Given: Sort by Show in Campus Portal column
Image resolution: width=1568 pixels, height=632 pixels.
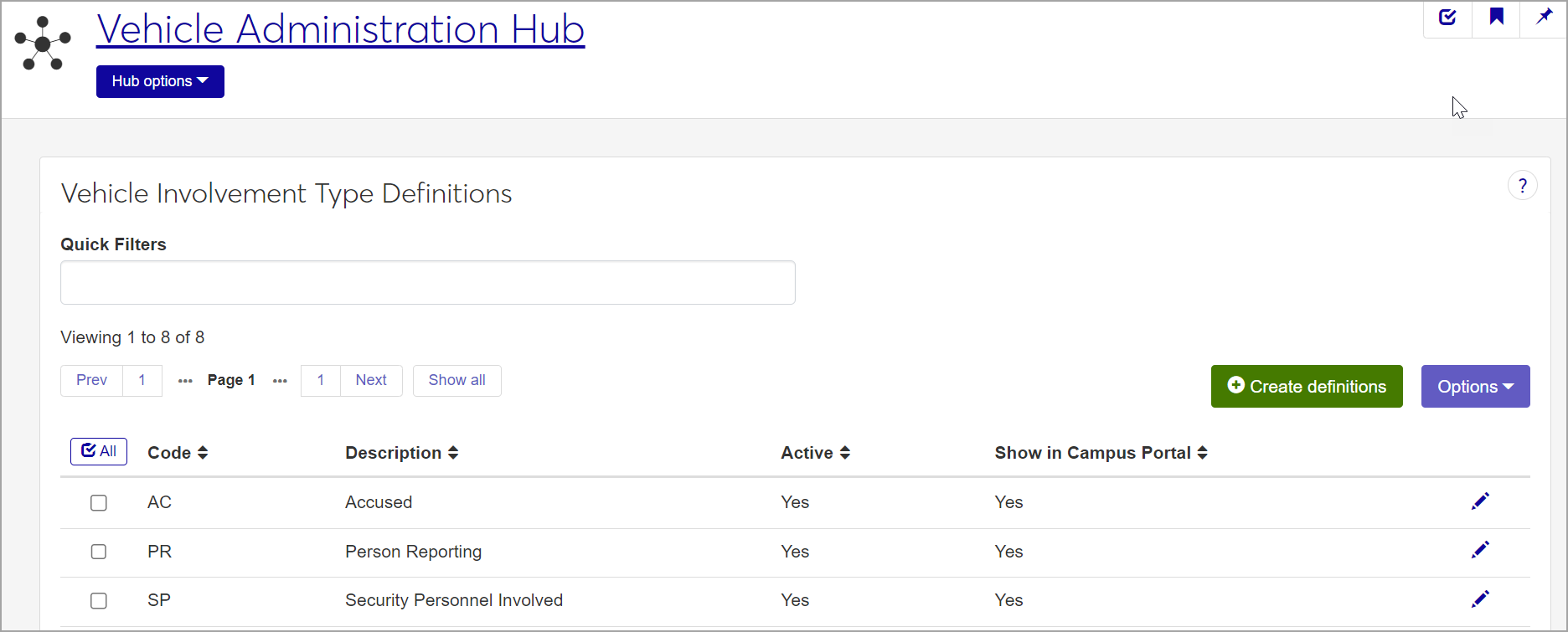Looking at the screenshot, I should [1202, 453].
